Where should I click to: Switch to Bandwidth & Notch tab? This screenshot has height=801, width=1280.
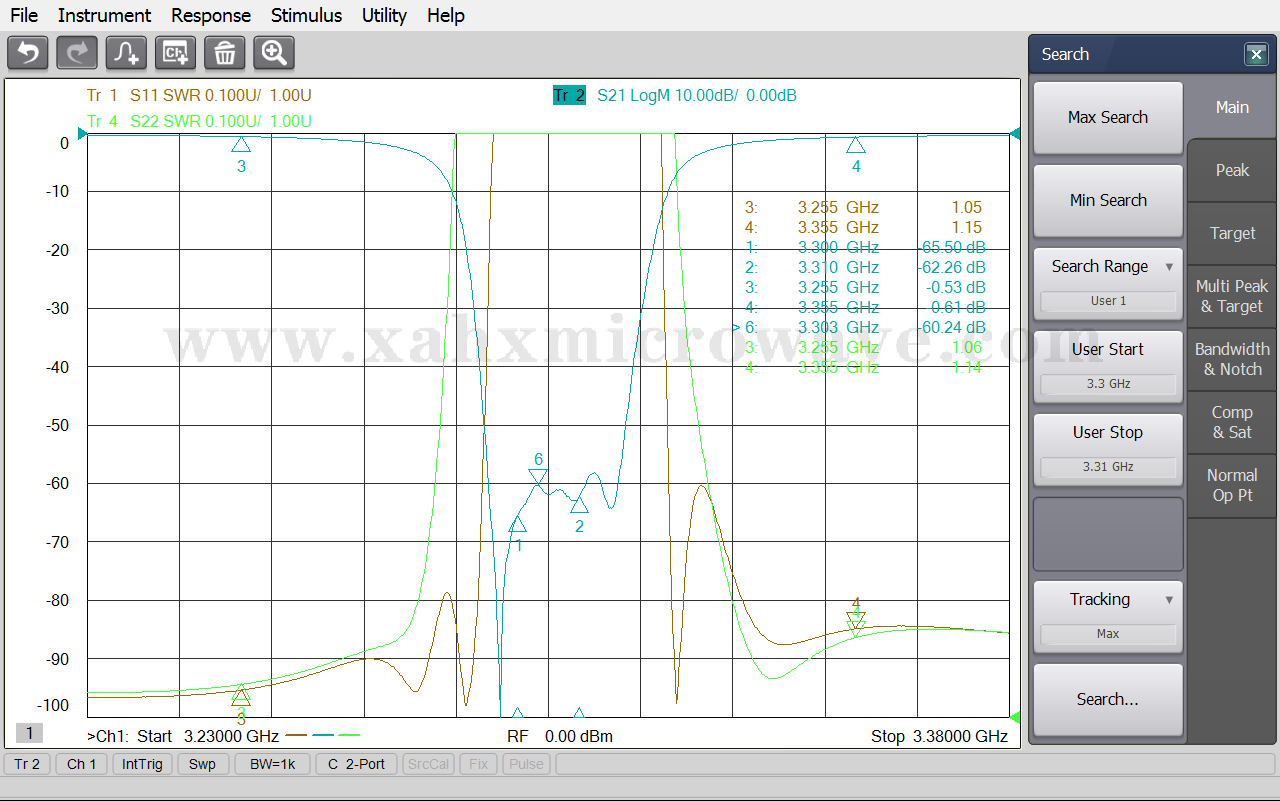[1232, 359]
